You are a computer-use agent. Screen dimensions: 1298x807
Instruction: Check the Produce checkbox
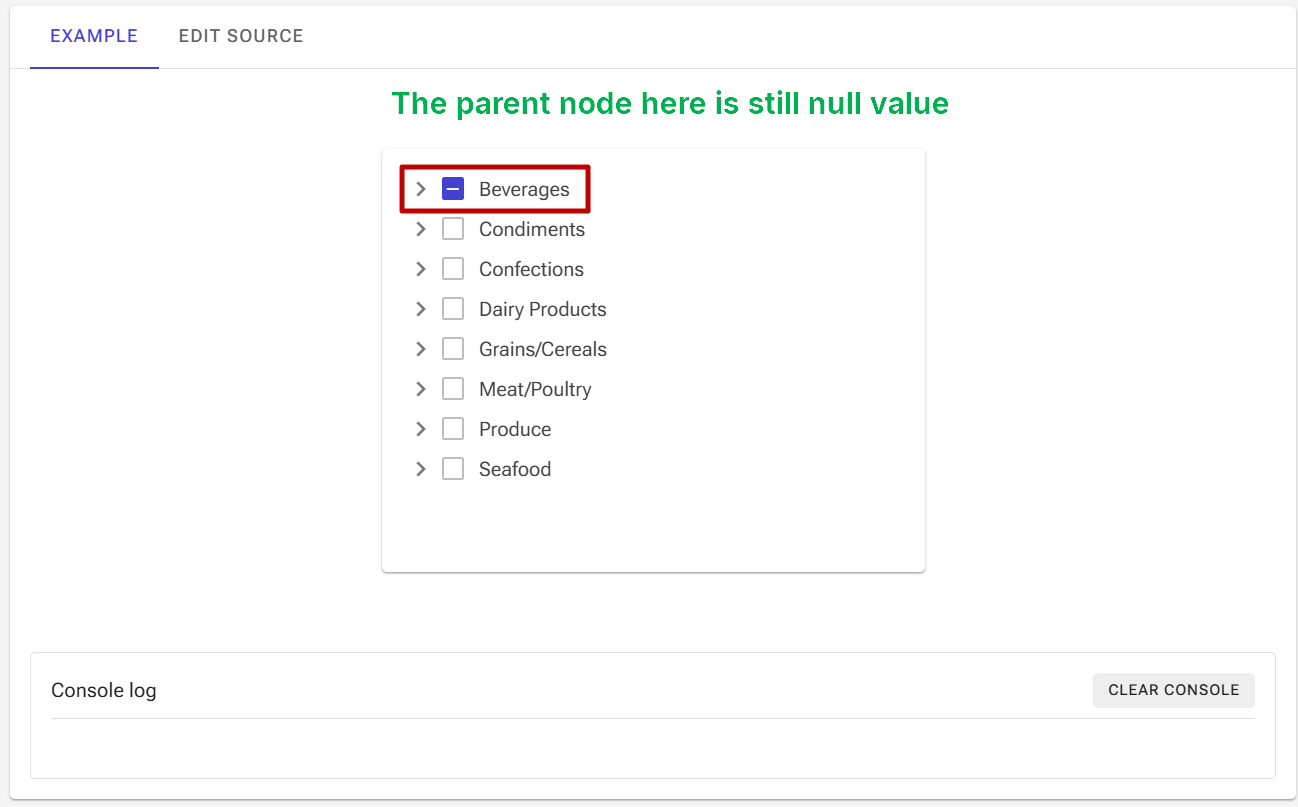pyautogui.click(x=453, y=428)
